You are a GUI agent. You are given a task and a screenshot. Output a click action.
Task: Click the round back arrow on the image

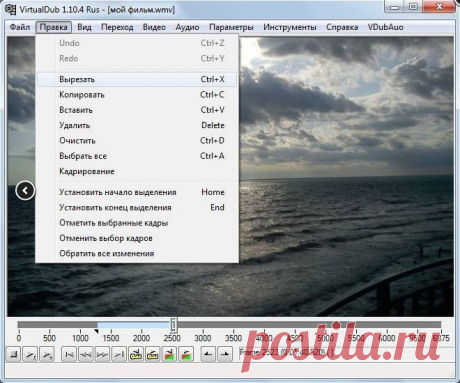[x=25, y=191]
